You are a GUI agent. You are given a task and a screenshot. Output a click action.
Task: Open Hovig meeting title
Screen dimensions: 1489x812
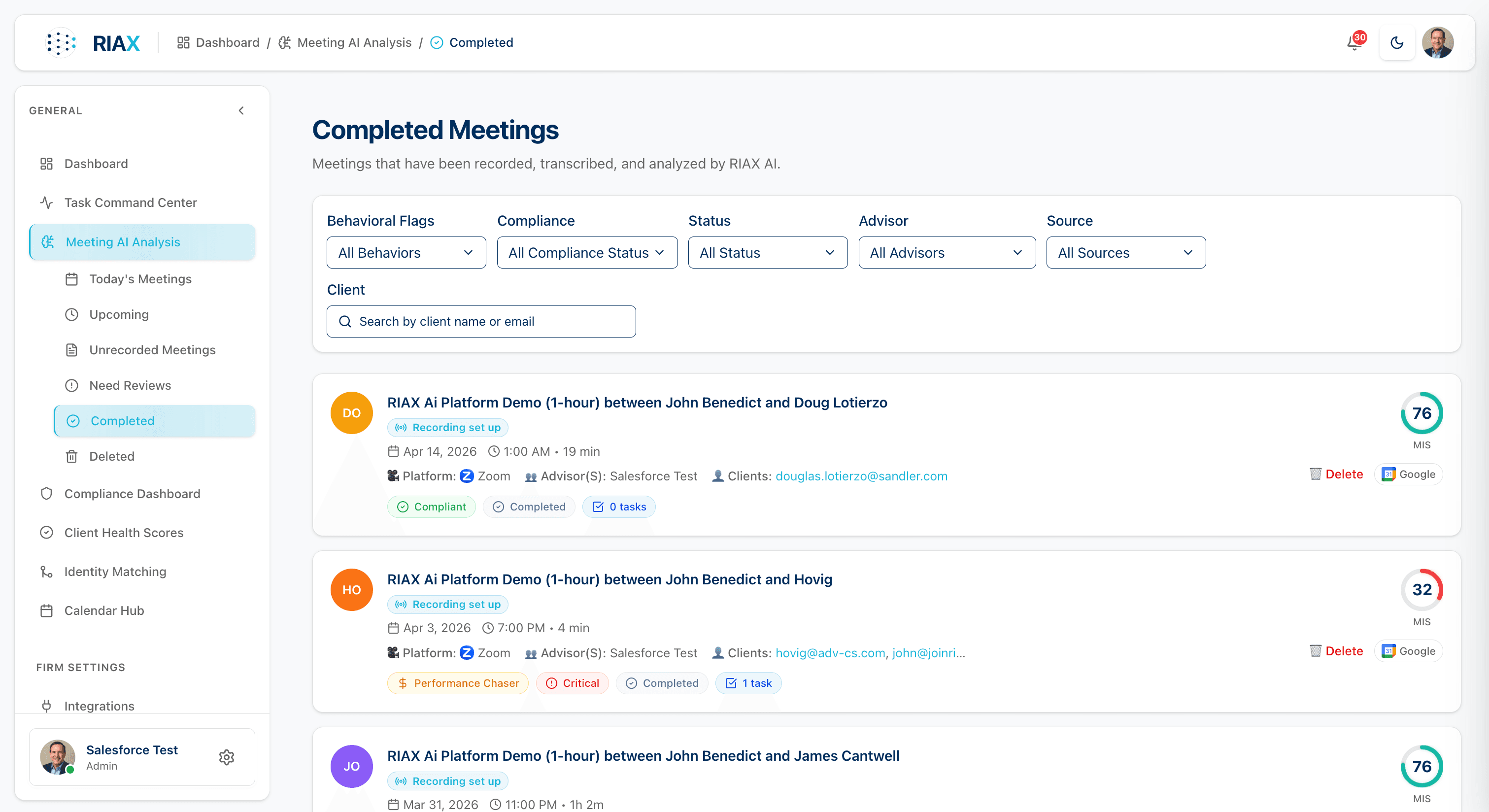610,579
